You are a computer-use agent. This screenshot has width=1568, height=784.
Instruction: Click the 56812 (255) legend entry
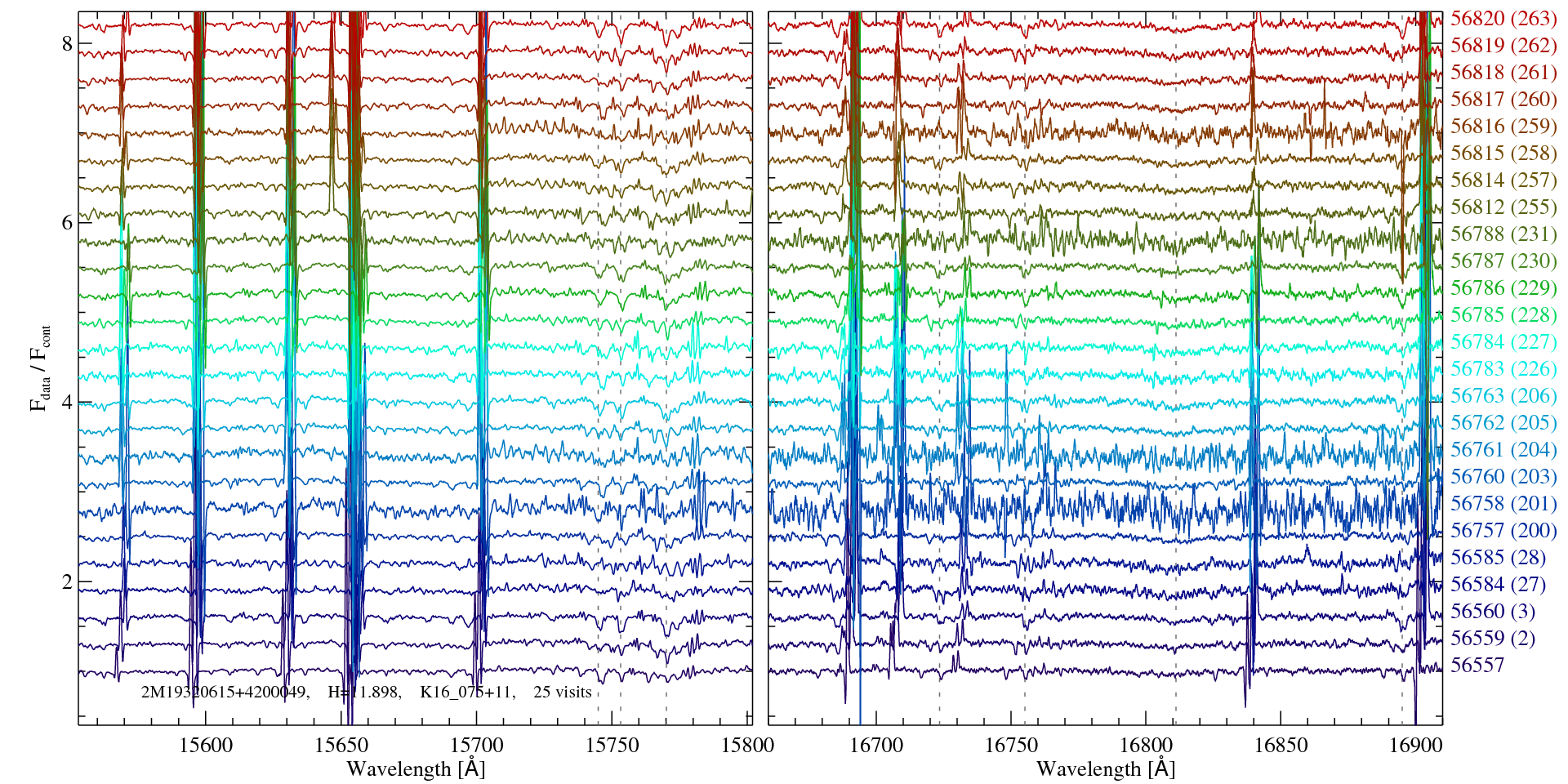tap(1503, 207)
